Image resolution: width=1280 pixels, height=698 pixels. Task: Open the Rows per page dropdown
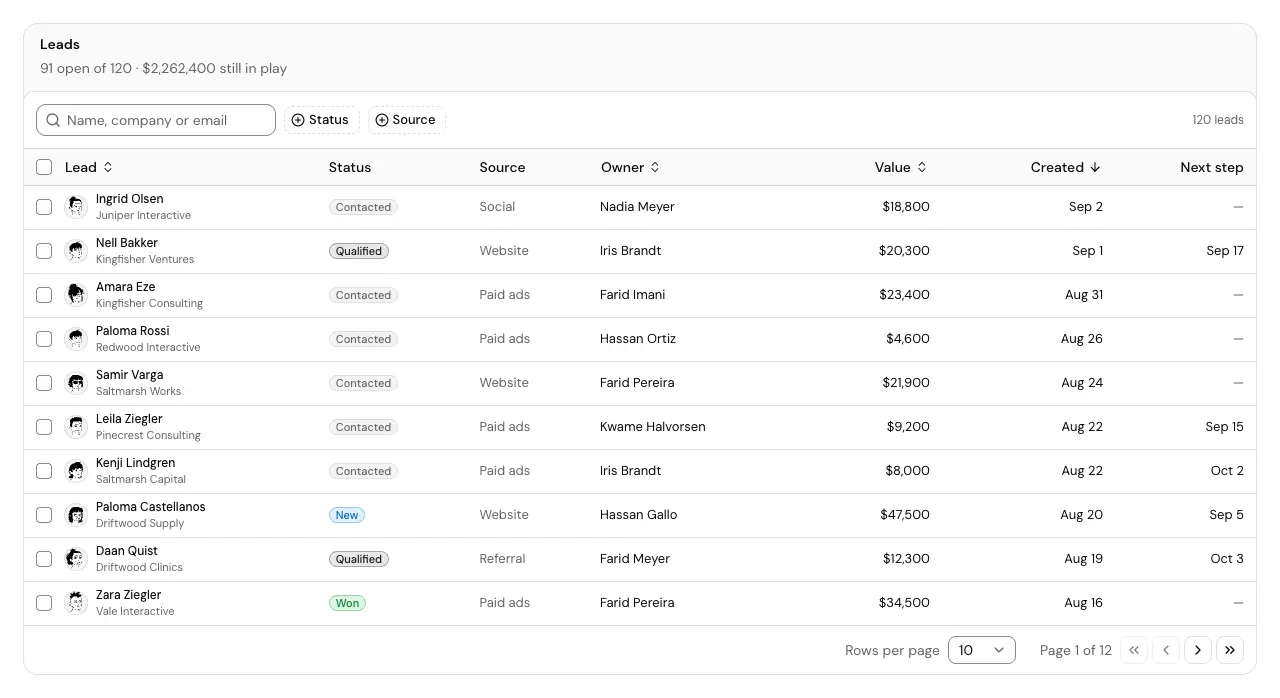point(982,650)
